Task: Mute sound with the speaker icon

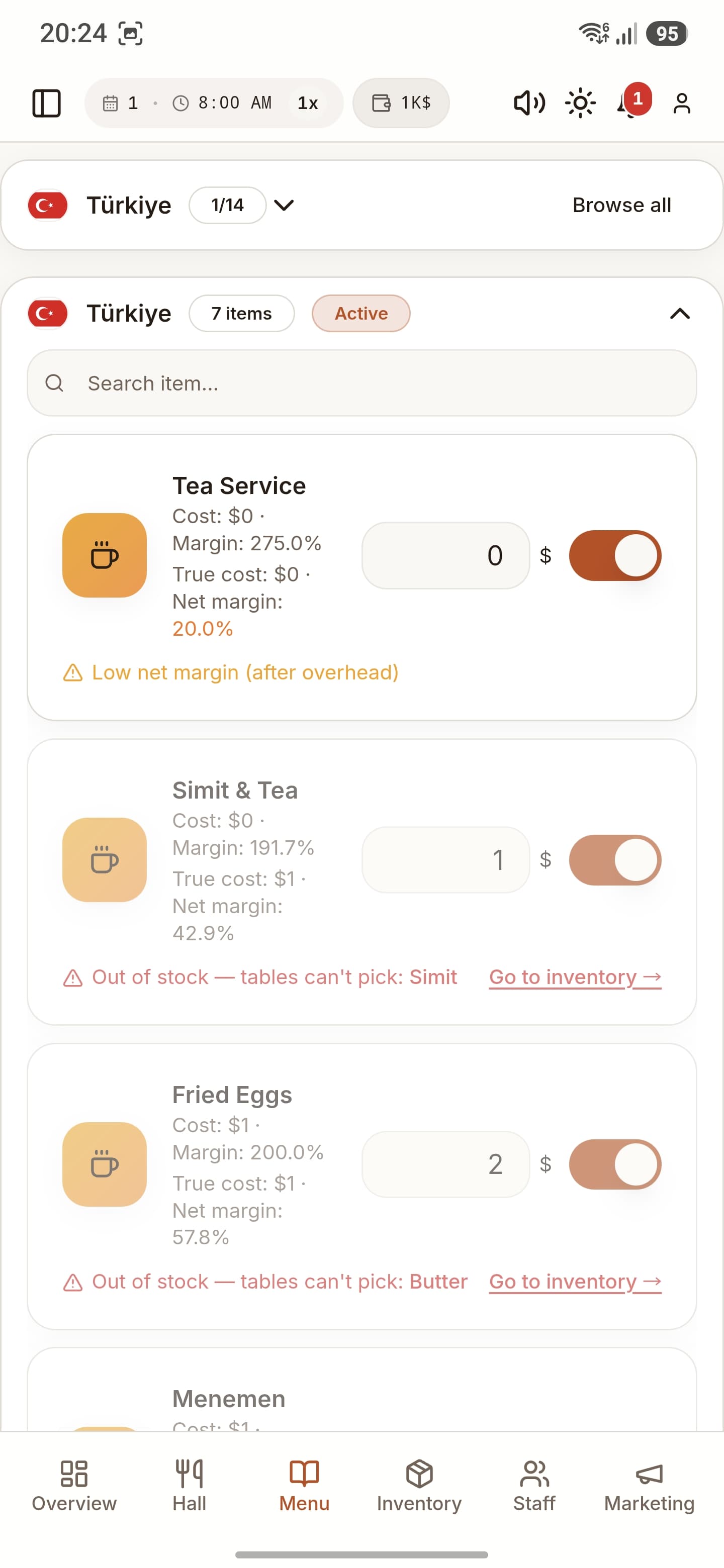Action: click(529, 103)
